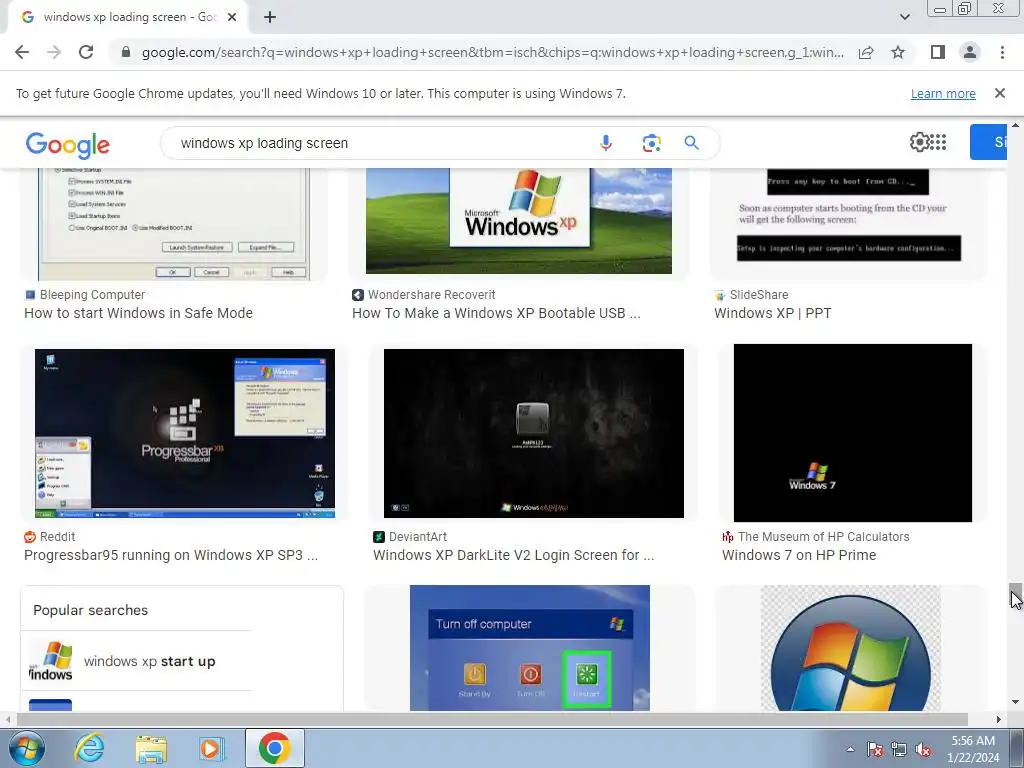The width and height of the screenshot is (1024, 768).
Task: Open Windows Start menu orb
Action: coord(26,748)
